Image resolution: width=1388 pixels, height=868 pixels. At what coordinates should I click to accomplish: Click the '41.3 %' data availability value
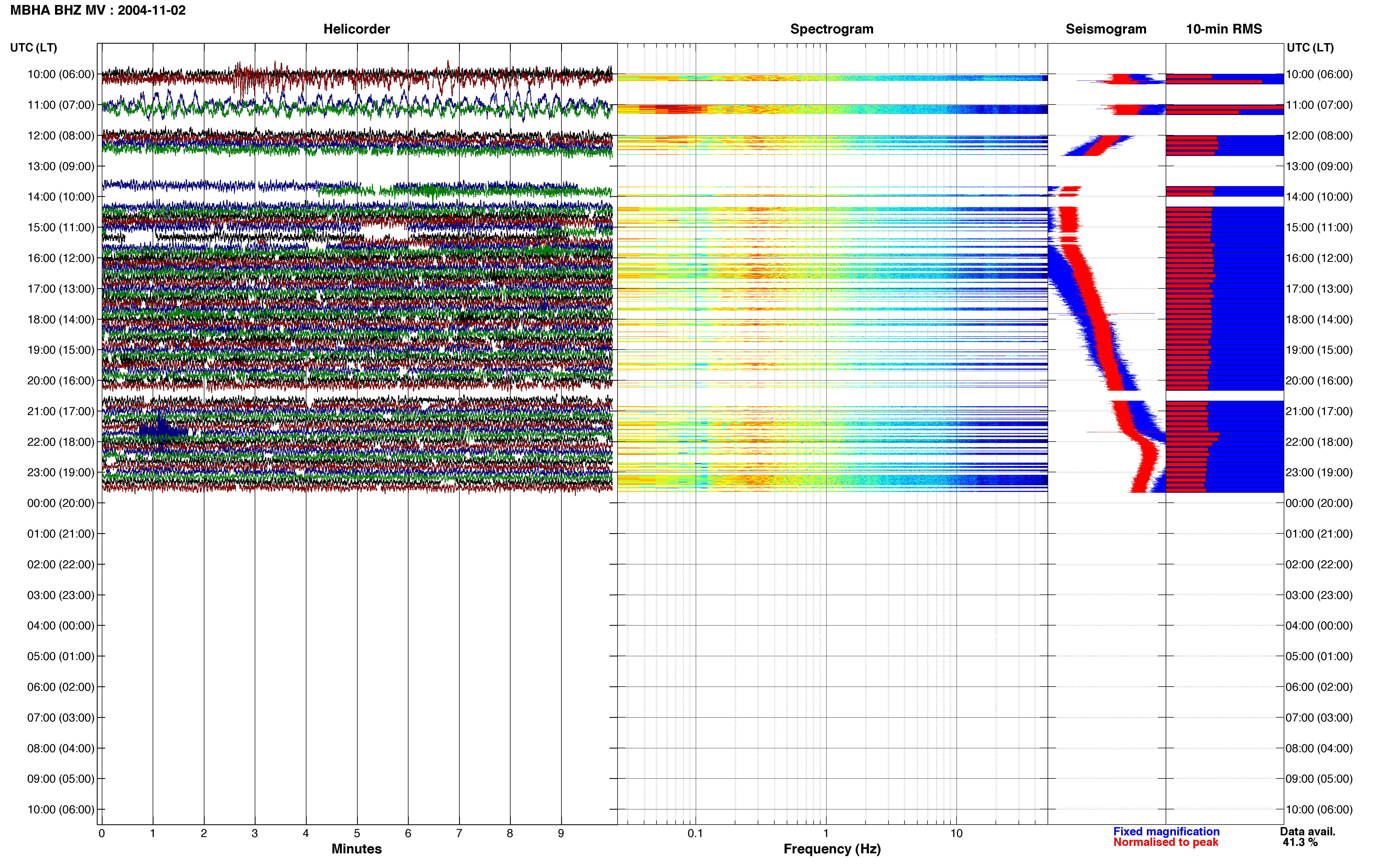click(x=1300, y=842)
